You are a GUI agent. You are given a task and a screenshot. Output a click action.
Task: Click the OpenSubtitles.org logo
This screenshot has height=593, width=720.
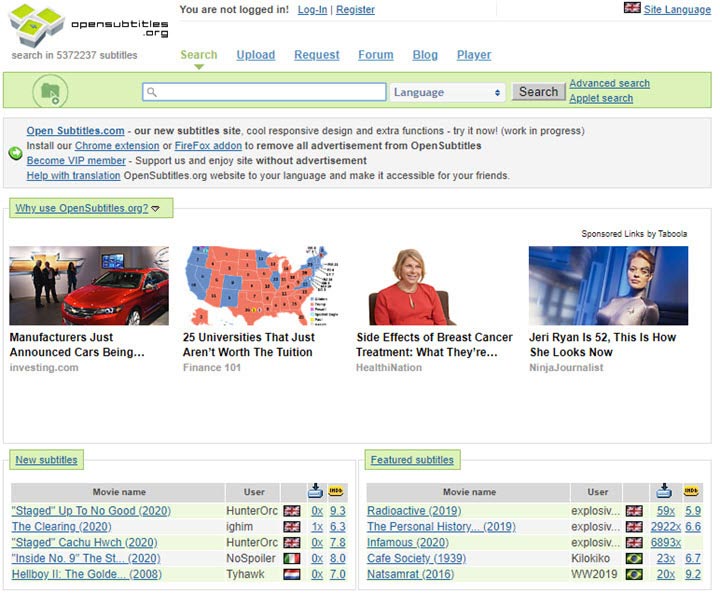89,26
